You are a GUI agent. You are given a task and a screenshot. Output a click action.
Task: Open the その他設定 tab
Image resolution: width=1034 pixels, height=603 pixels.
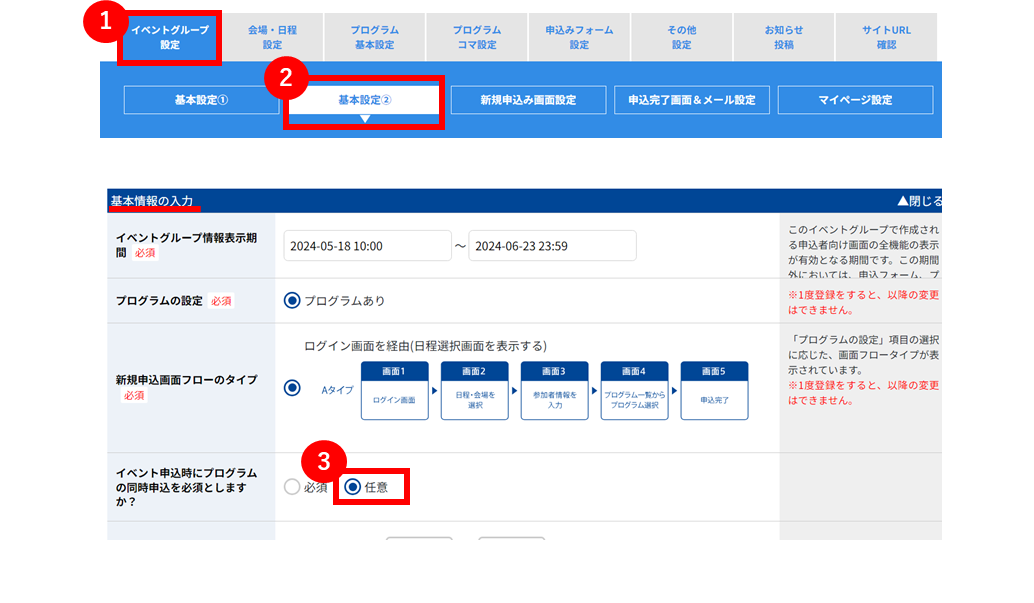[x=681, y=38]
